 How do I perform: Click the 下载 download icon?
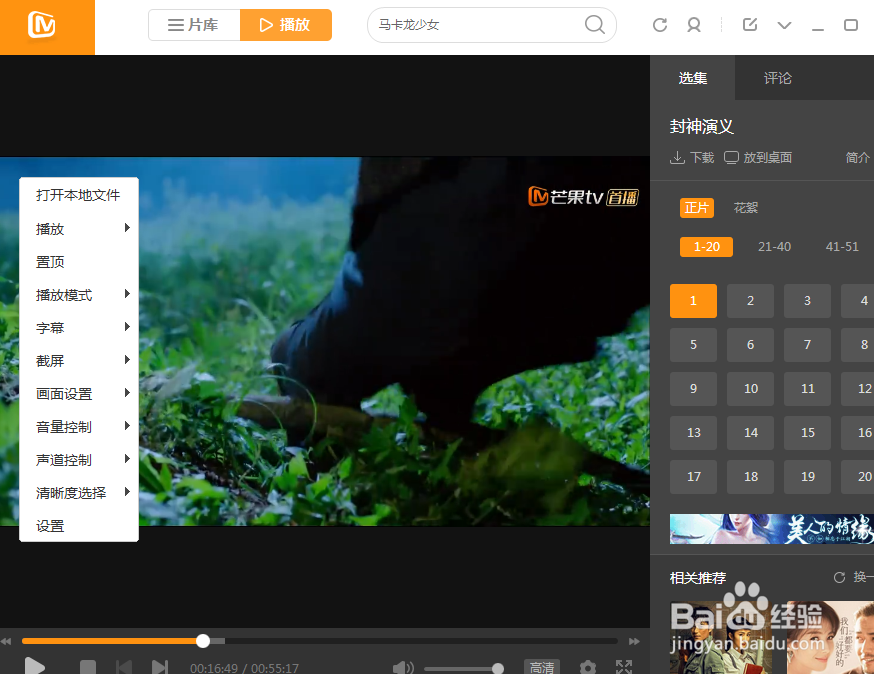[677, 158]
